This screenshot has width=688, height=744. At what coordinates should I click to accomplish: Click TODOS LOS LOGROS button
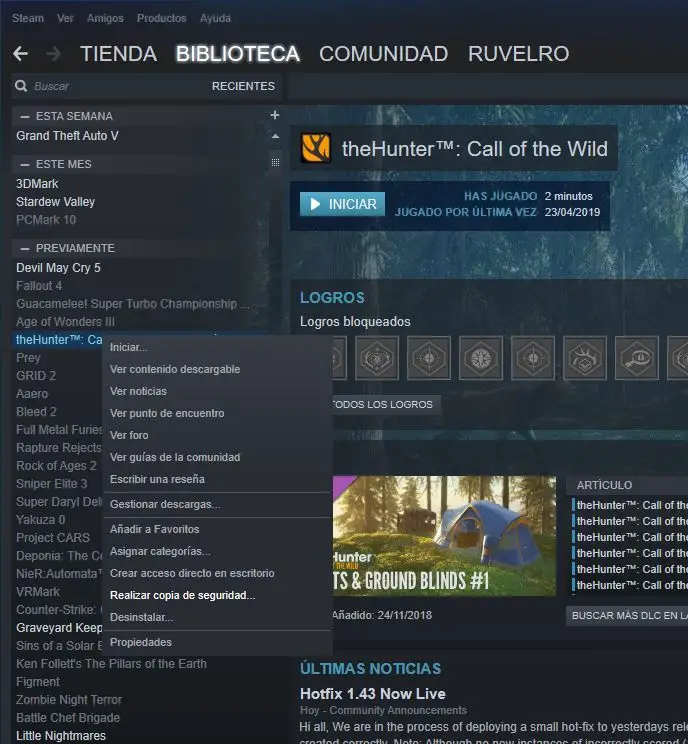(x=386, y=405)
